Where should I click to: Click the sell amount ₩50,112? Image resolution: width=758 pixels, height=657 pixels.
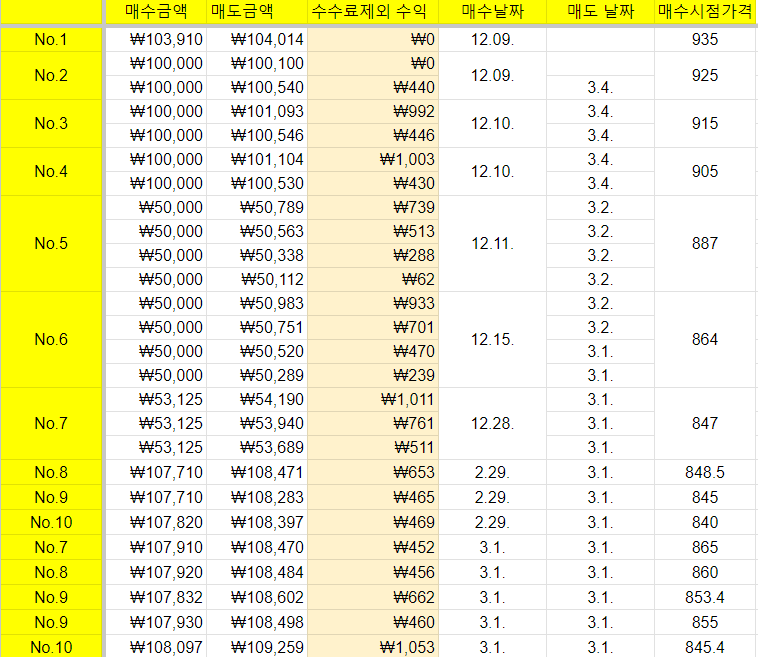[257, 279]
